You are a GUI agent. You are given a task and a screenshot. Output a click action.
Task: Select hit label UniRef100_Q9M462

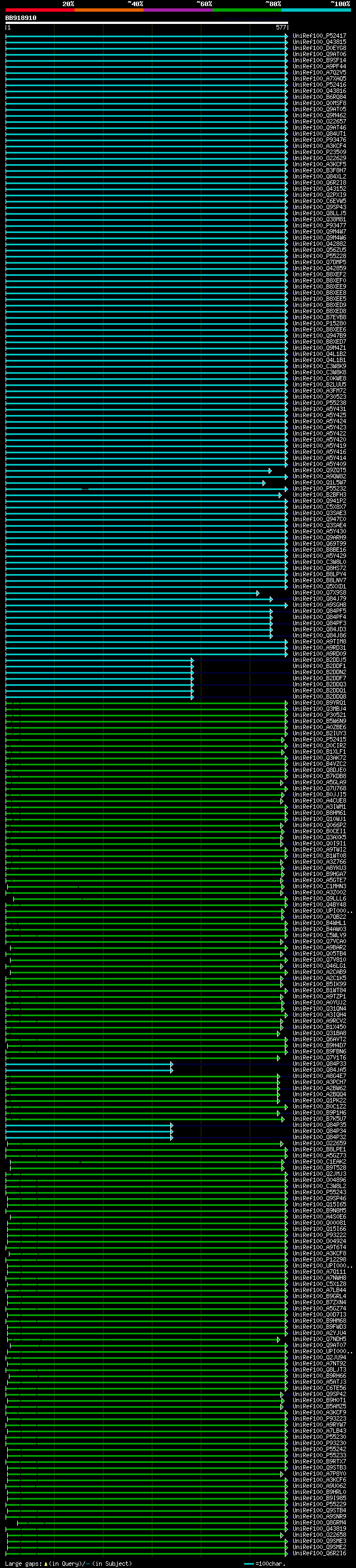point(319,115)
